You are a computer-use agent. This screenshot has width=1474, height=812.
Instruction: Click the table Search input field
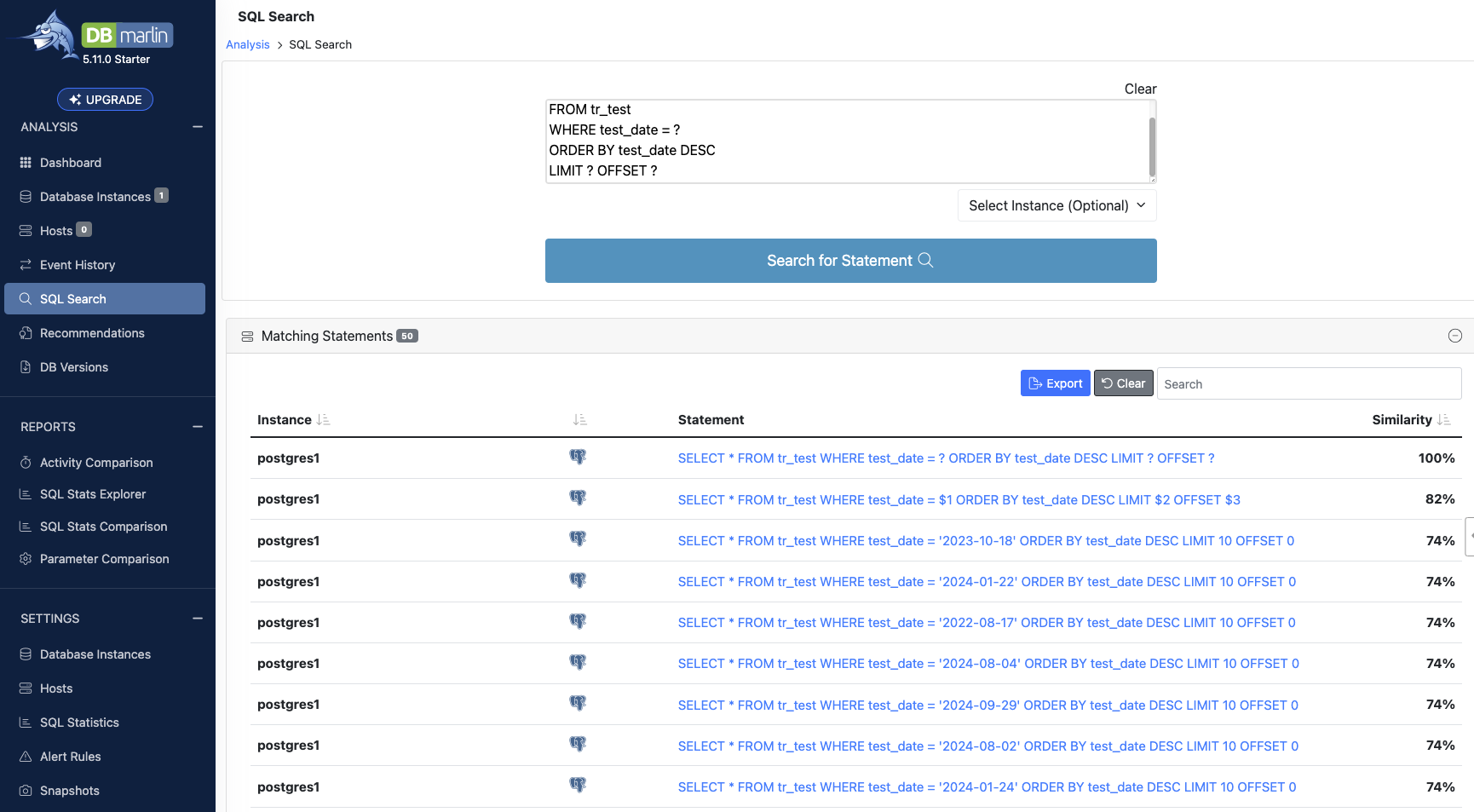pyautogui.click(x=1310, y=383)
